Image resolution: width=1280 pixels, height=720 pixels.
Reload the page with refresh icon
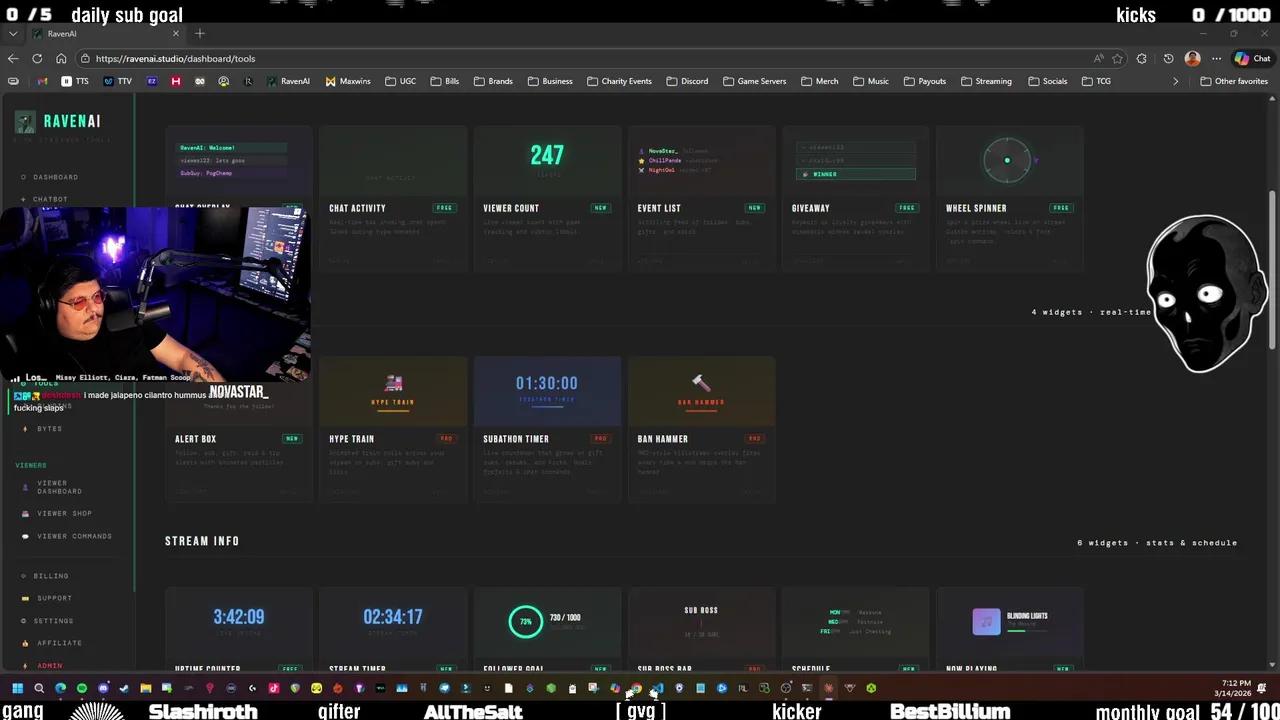37,58
